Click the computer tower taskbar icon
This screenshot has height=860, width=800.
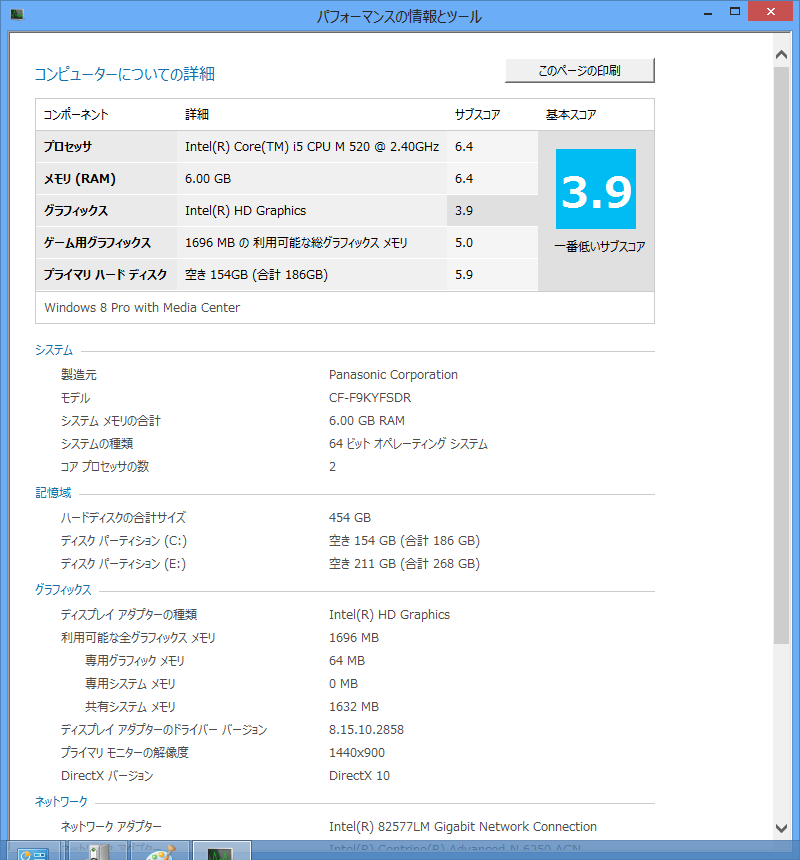(x=99, y=852)
